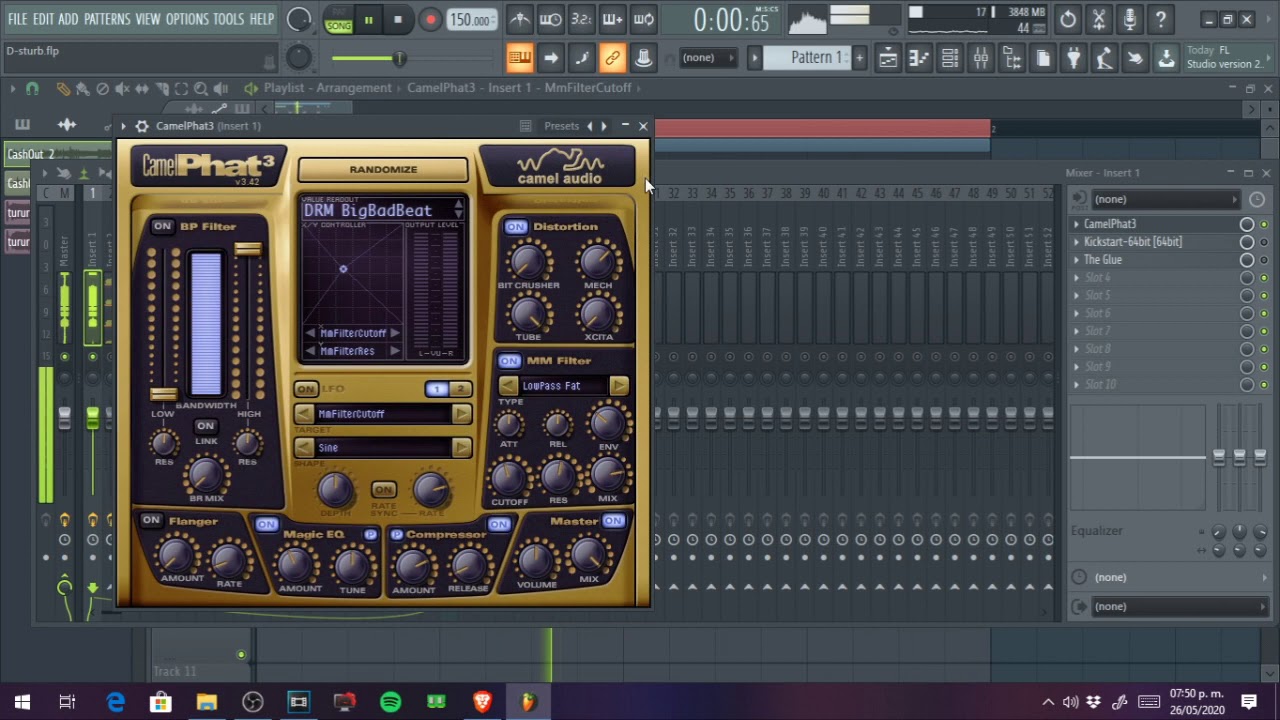Toggle BP Filter ON switch
Screen dimensions: 1280x720
[x=162, y=226]
